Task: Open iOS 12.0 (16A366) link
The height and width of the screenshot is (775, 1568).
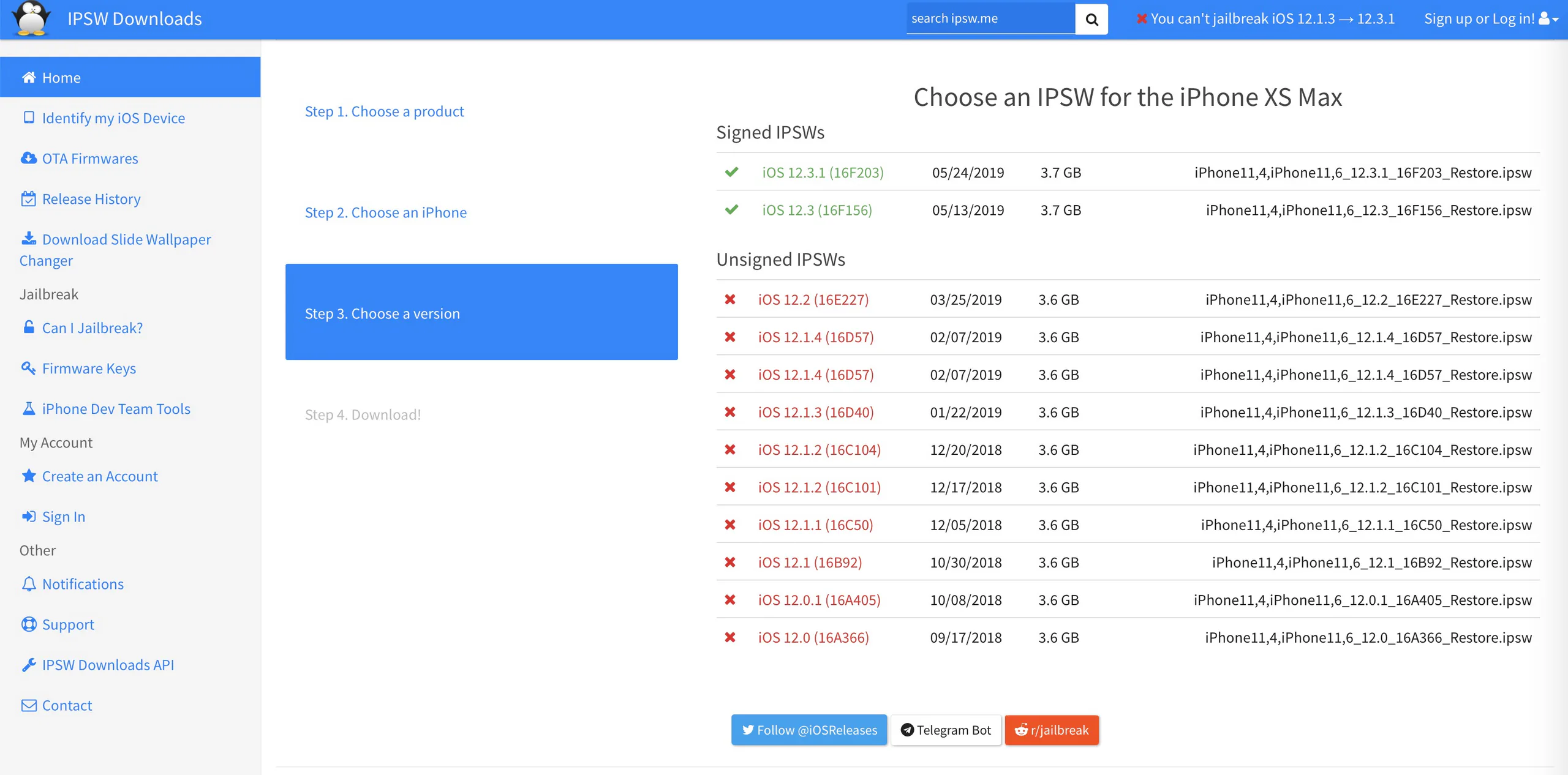Action: tap(813, 637)
